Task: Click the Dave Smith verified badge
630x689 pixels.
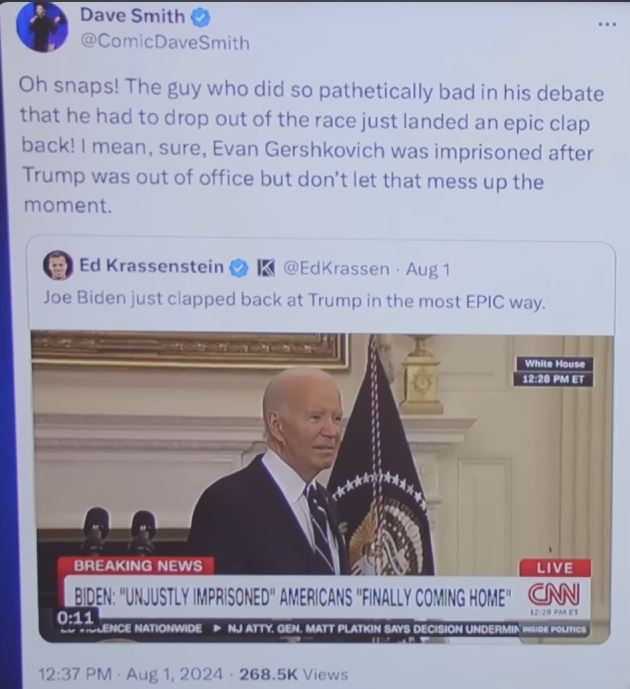Action: coord(201,18)
